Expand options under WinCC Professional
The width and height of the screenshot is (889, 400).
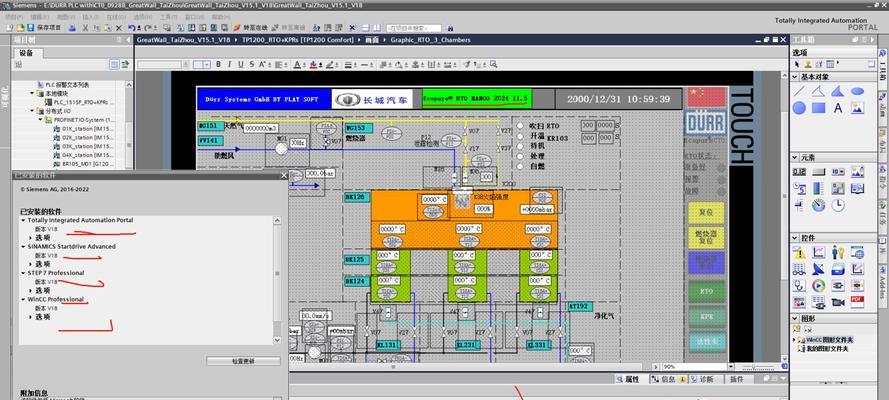[31, 317]
